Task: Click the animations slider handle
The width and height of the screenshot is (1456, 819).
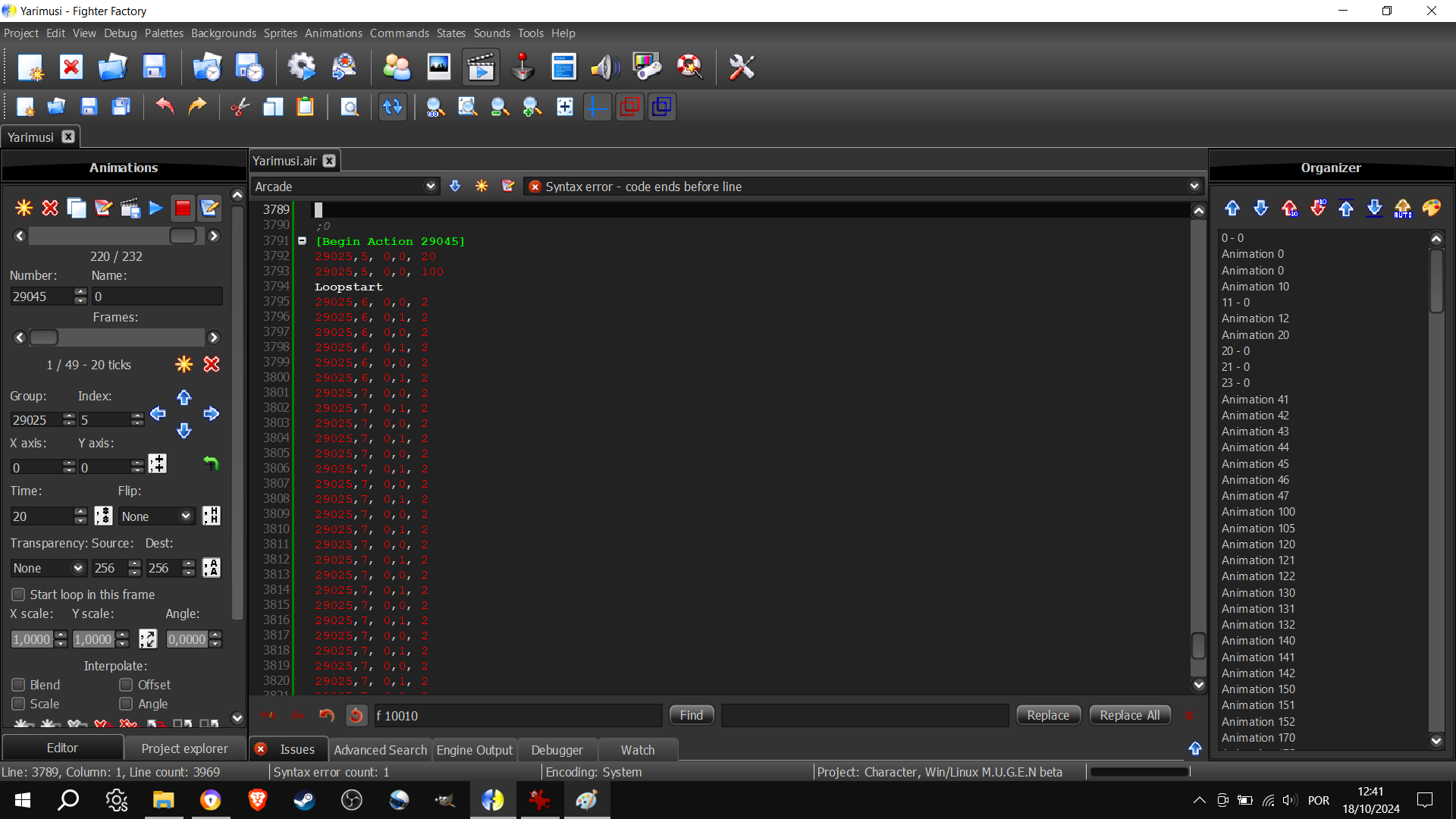Action: [x=183, y=236]
